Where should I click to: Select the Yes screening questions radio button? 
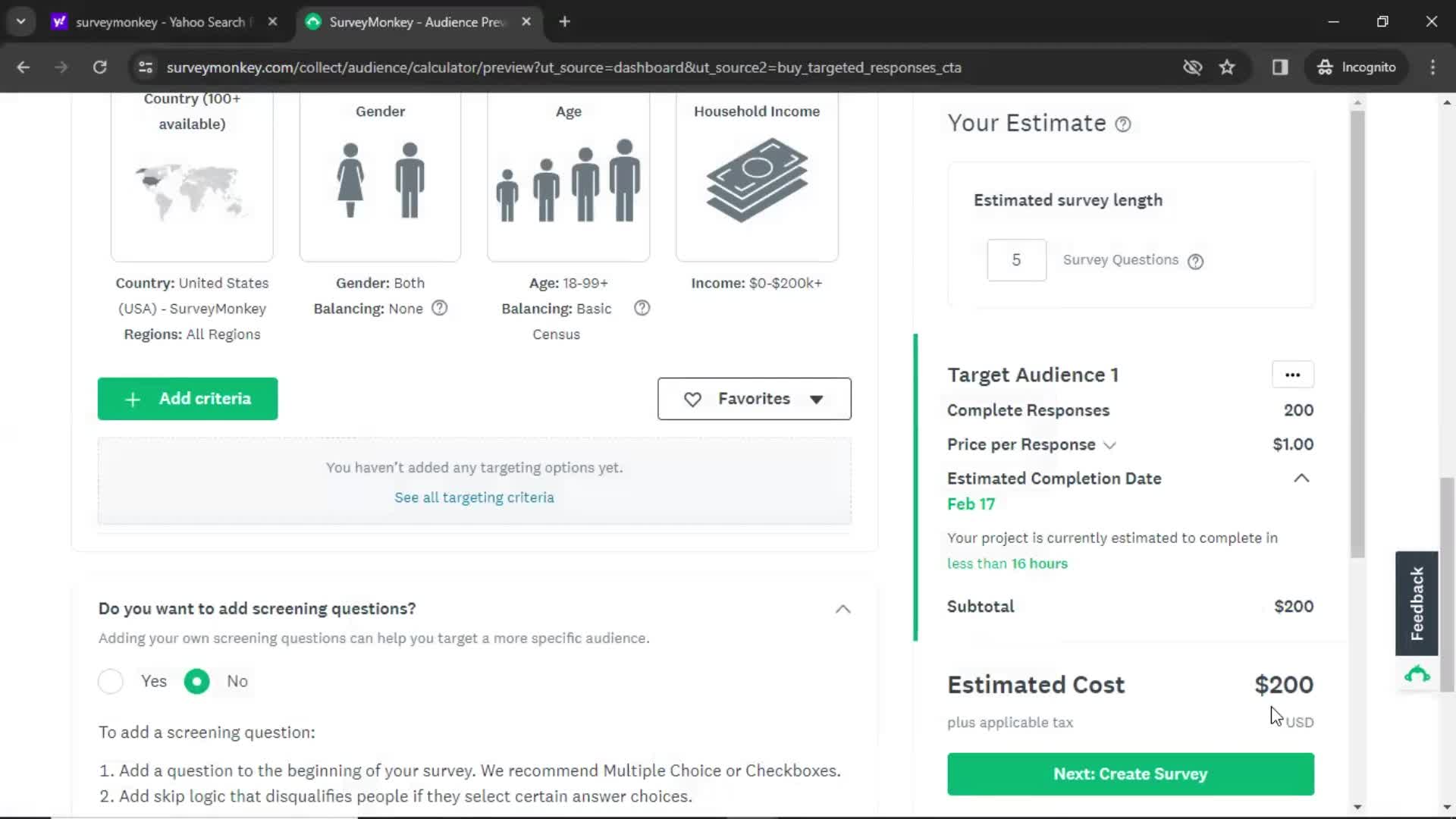(x=110, y=680)
